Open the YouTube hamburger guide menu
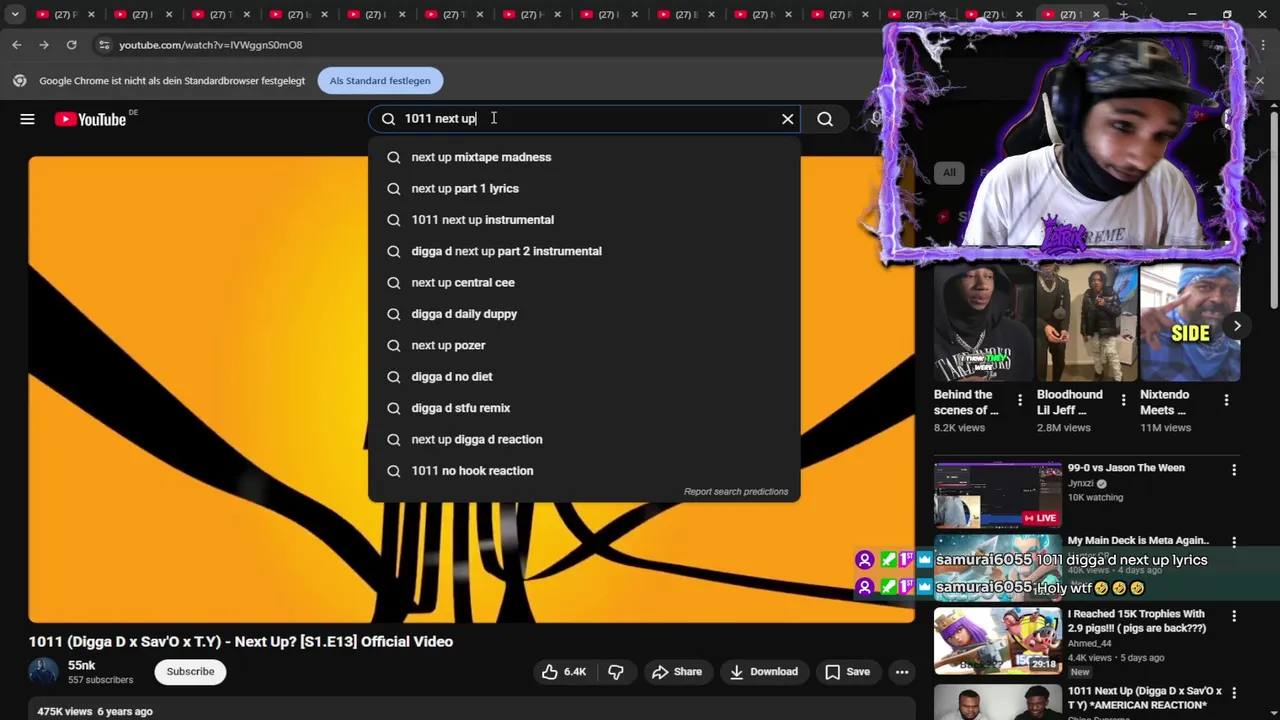This screenshot has height=720, width=1280. pos(27,119)
